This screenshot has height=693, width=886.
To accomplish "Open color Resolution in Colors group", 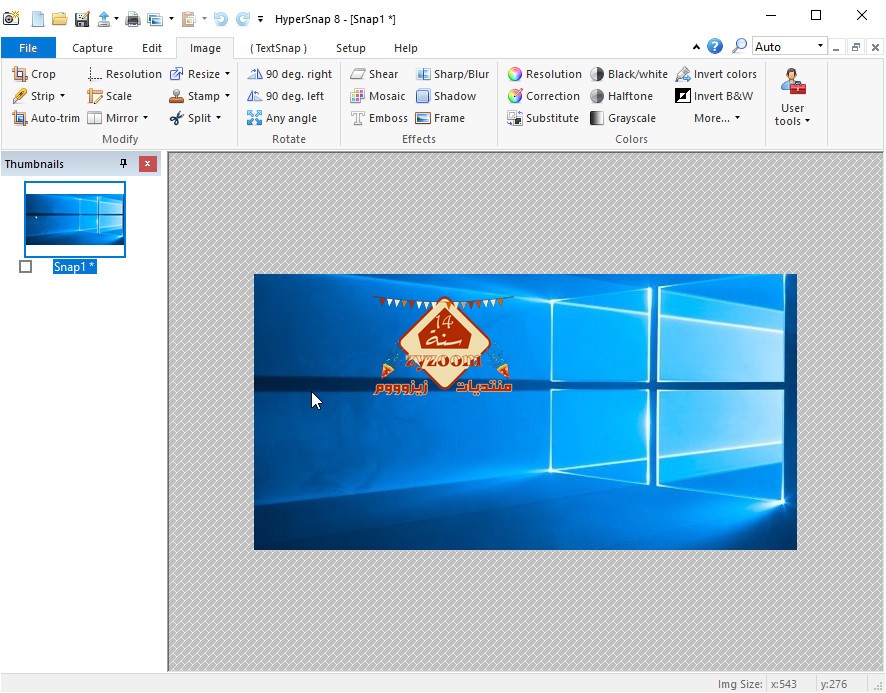I will pos(544,74).
